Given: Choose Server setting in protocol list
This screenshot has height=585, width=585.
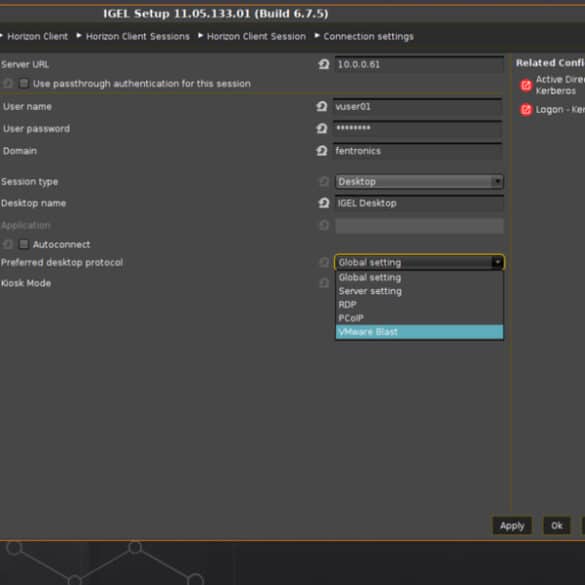Looking at the screenshot, I should (419, 291).
